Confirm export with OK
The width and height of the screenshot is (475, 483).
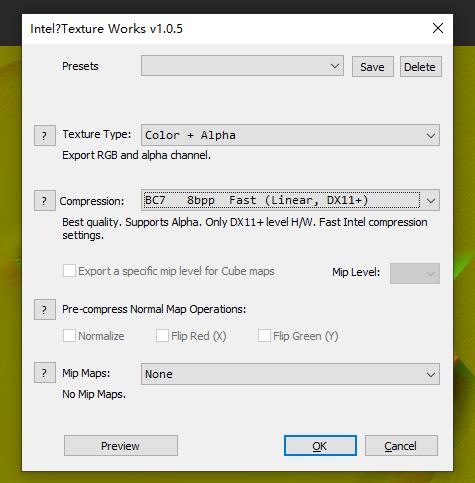click(320, 445)
